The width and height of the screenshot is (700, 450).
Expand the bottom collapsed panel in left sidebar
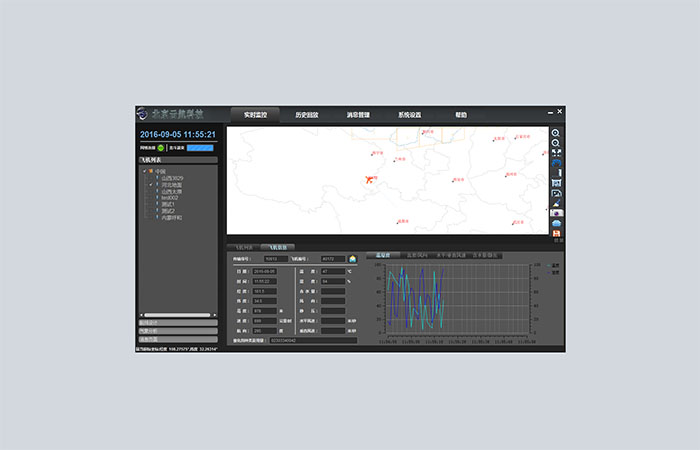pos(177,338)
